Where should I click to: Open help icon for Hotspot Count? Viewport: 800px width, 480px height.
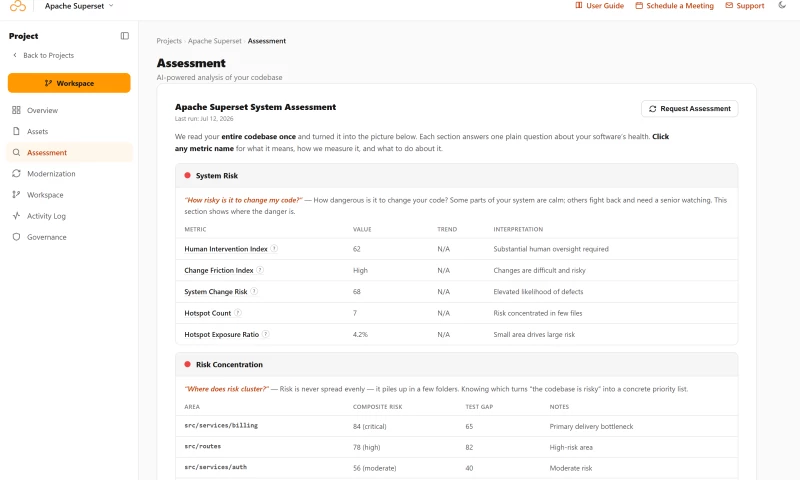[237, 313]
